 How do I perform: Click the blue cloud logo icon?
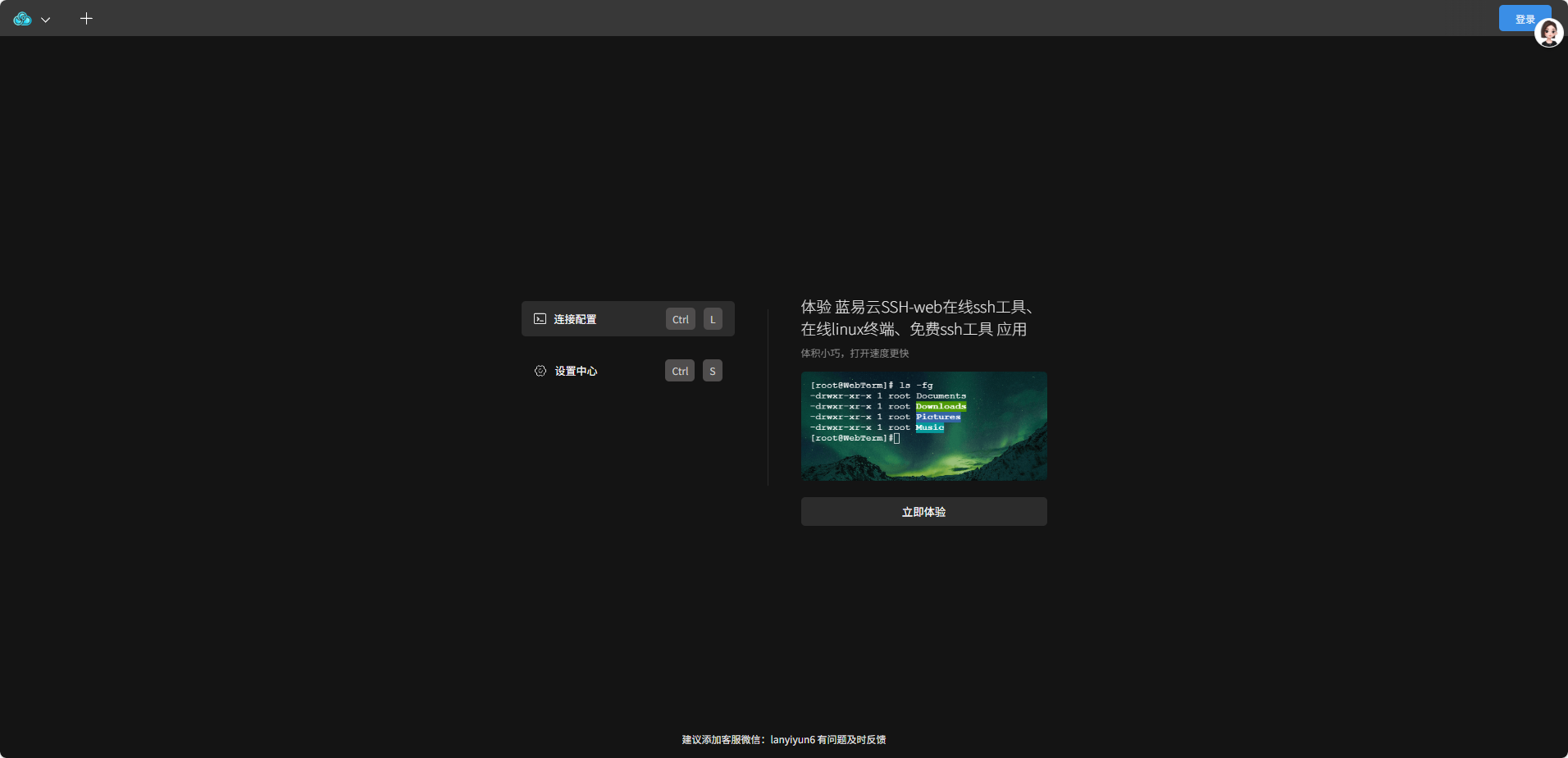[22, 19]
